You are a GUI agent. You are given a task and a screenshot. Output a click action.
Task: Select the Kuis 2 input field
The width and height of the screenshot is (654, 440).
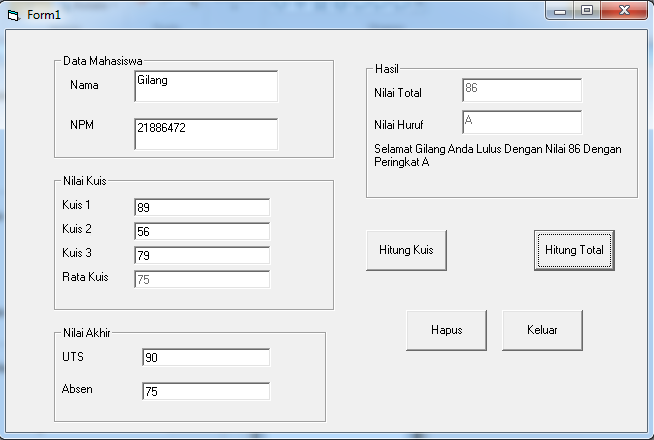point(202,231)
